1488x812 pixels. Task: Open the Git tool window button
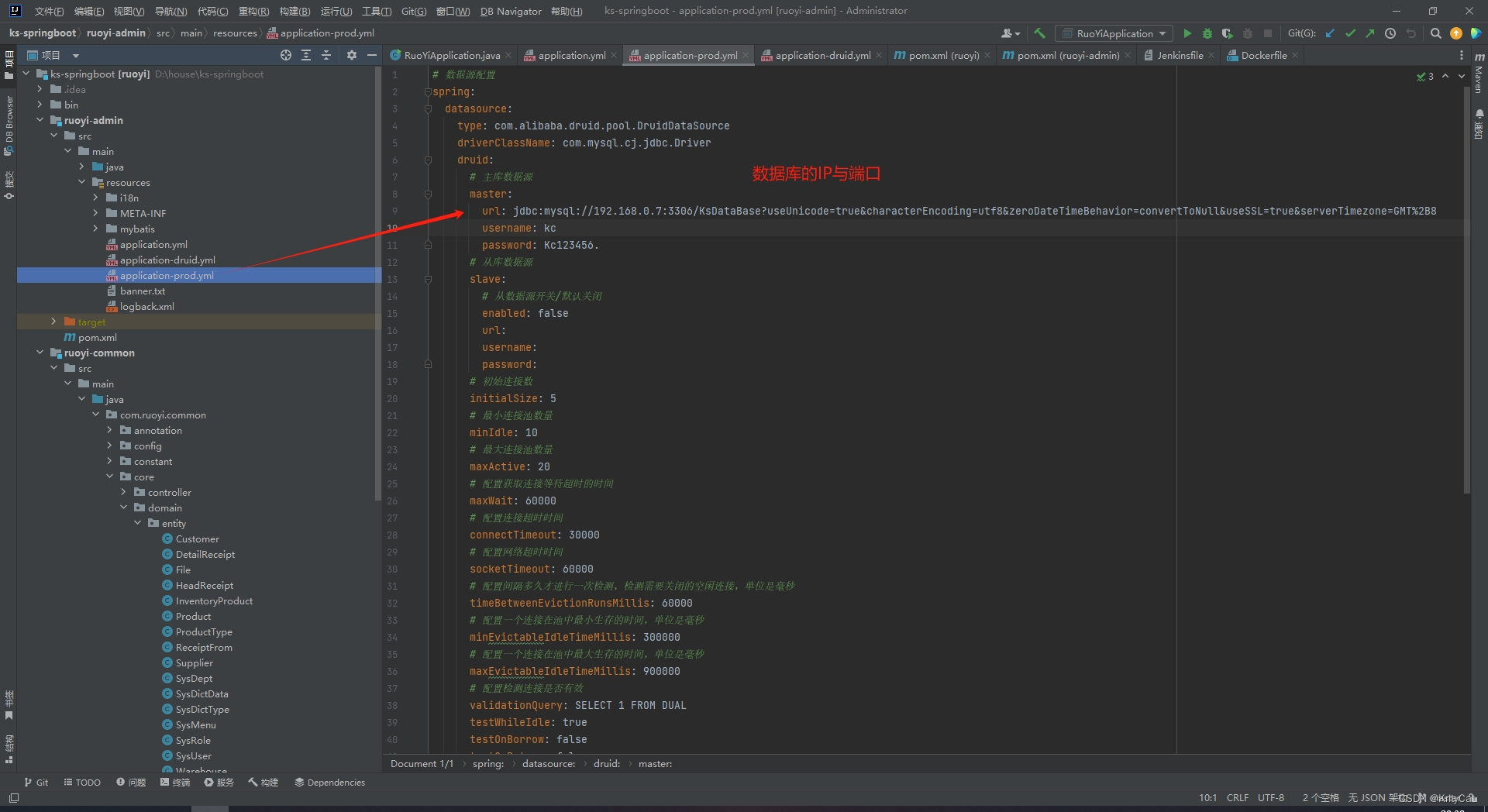[x=36, y=783]
